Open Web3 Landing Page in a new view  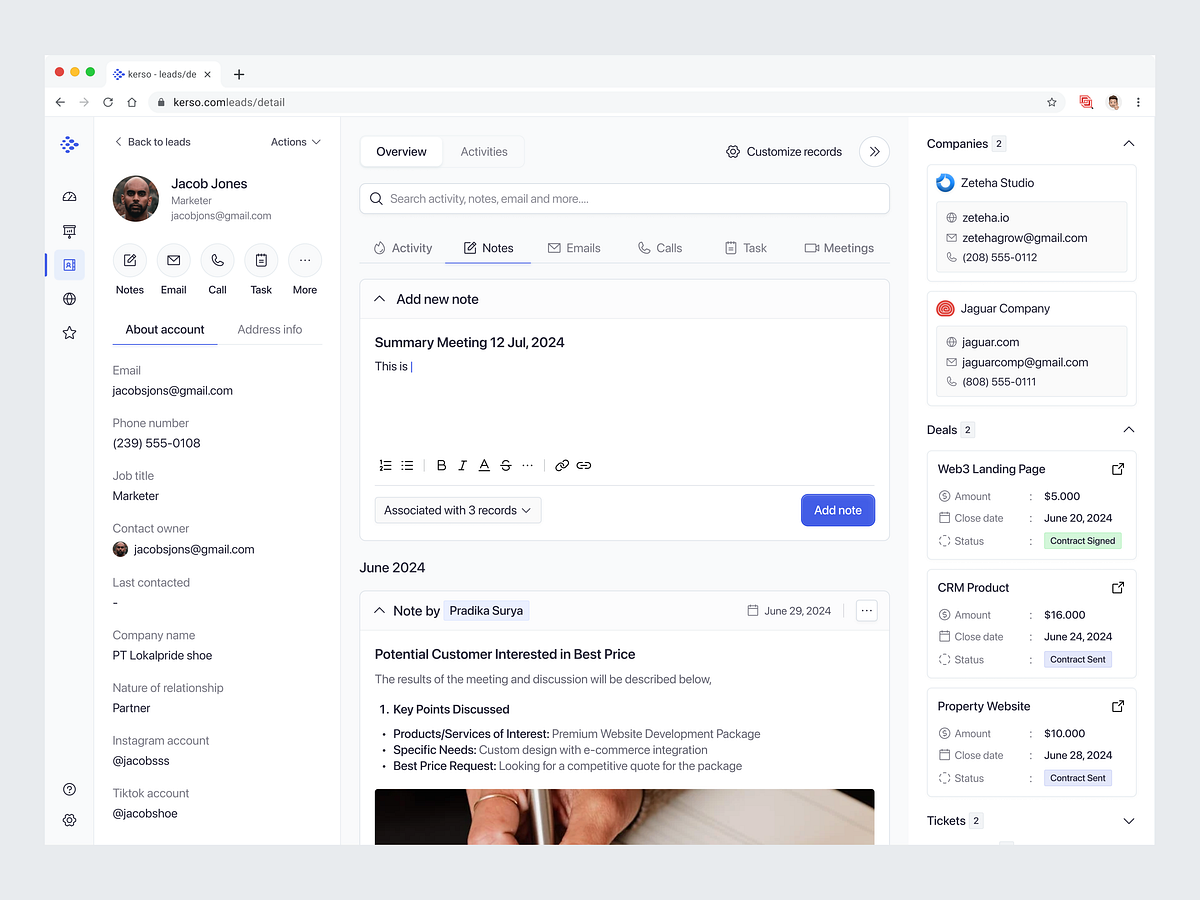(1117, 468)
